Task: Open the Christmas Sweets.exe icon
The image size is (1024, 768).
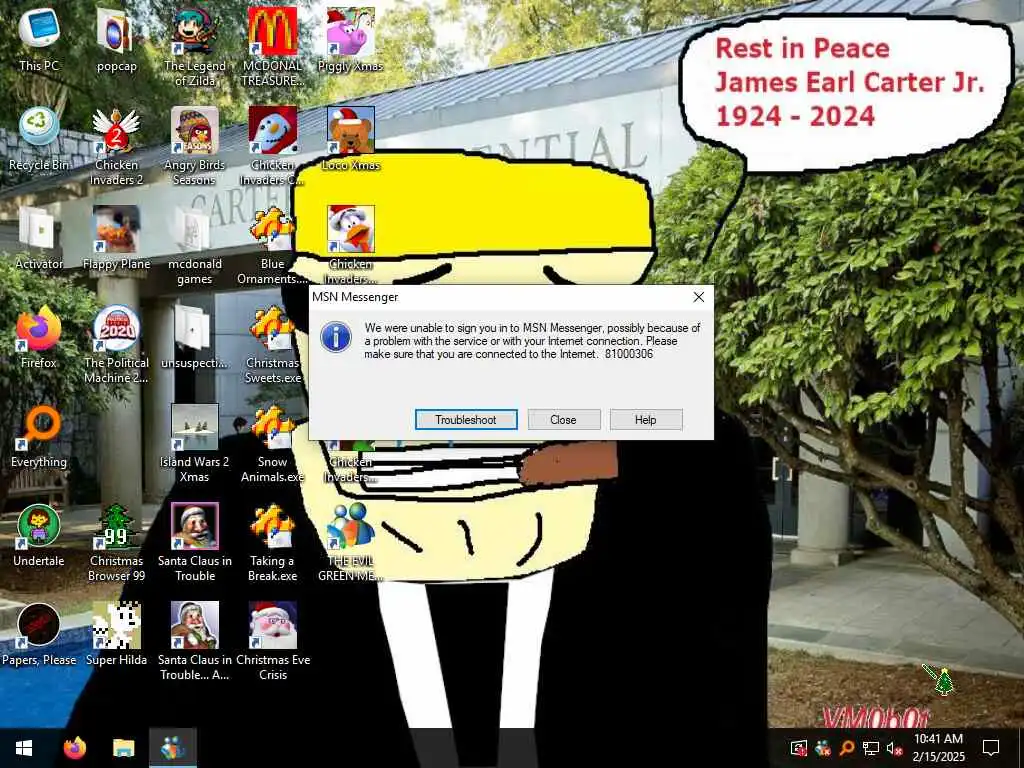Action: tap(272, 344)
